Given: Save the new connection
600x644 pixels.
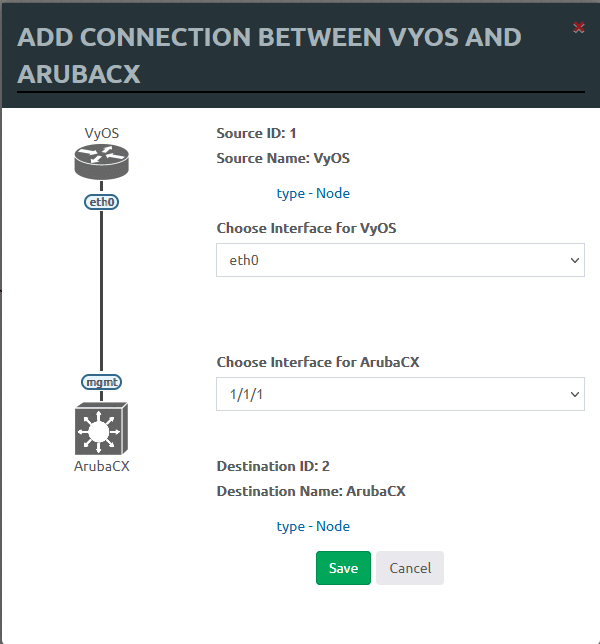Looking at the screenshot, I should point(343,568).
